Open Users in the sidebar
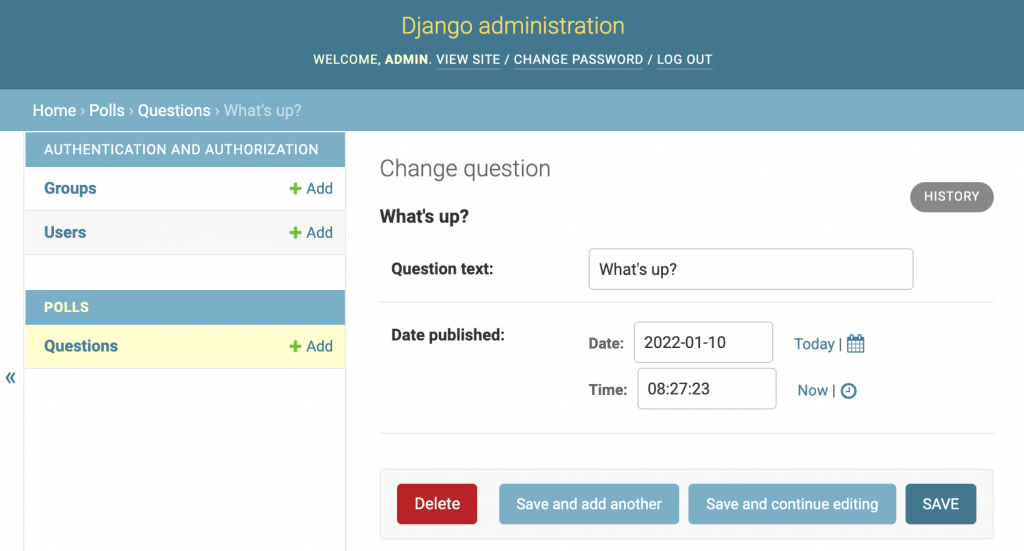This screenshot has height=551, width=1024. pyautogui.click(x=65, y=232)
